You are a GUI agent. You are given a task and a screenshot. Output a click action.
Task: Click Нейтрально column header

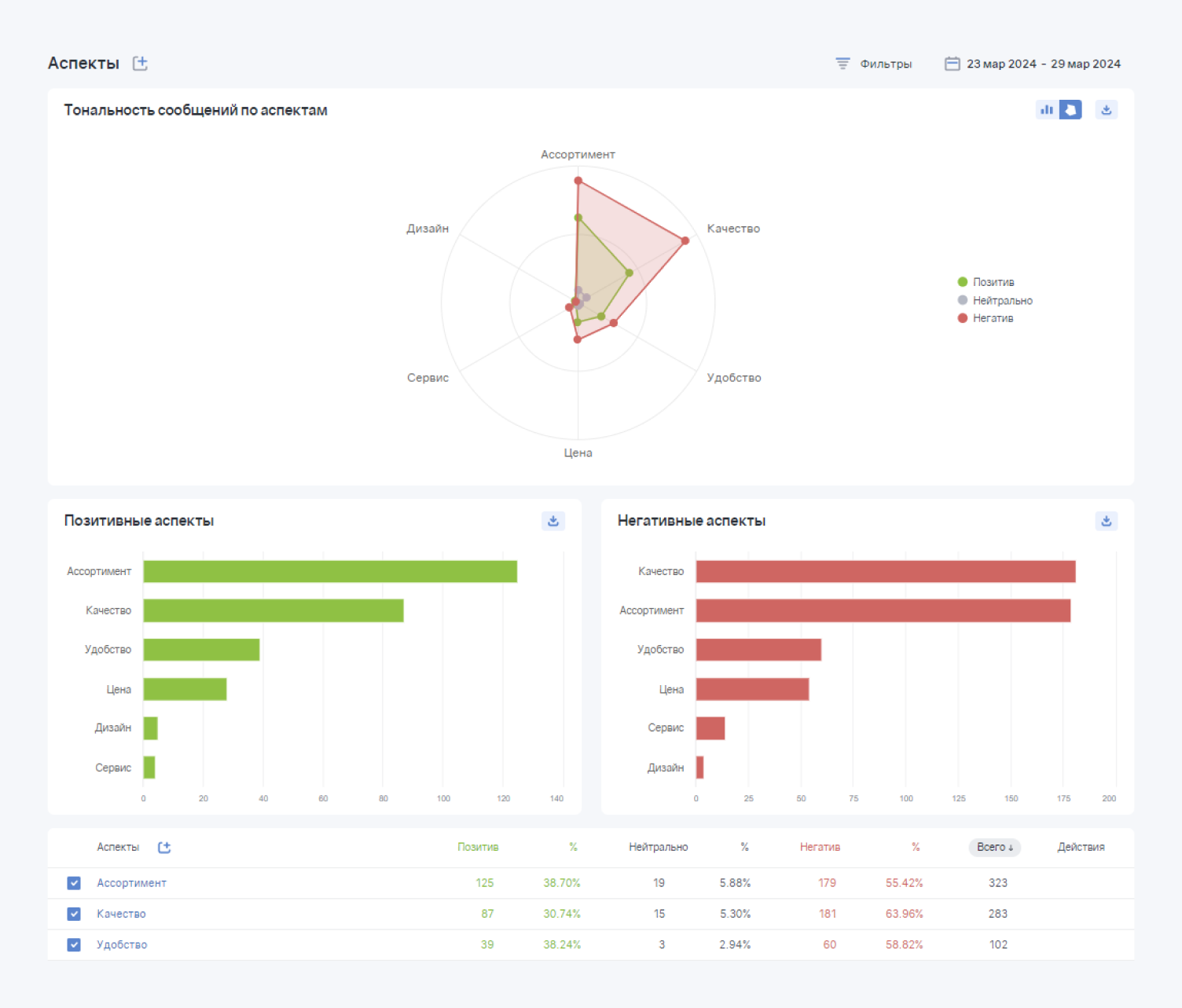pos(658,847)
